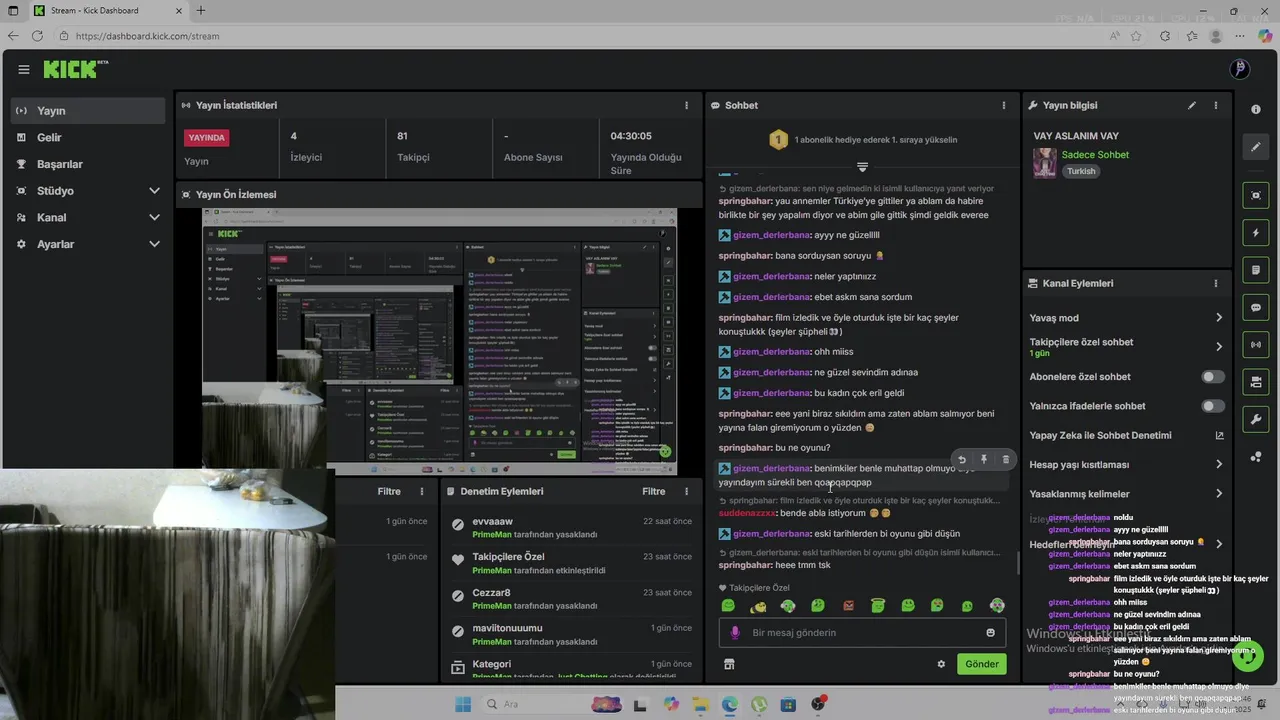Open the shop icon below message box
Viewport: 1280px width, 720px height.
pyautogui.click(x=729, y=664)
